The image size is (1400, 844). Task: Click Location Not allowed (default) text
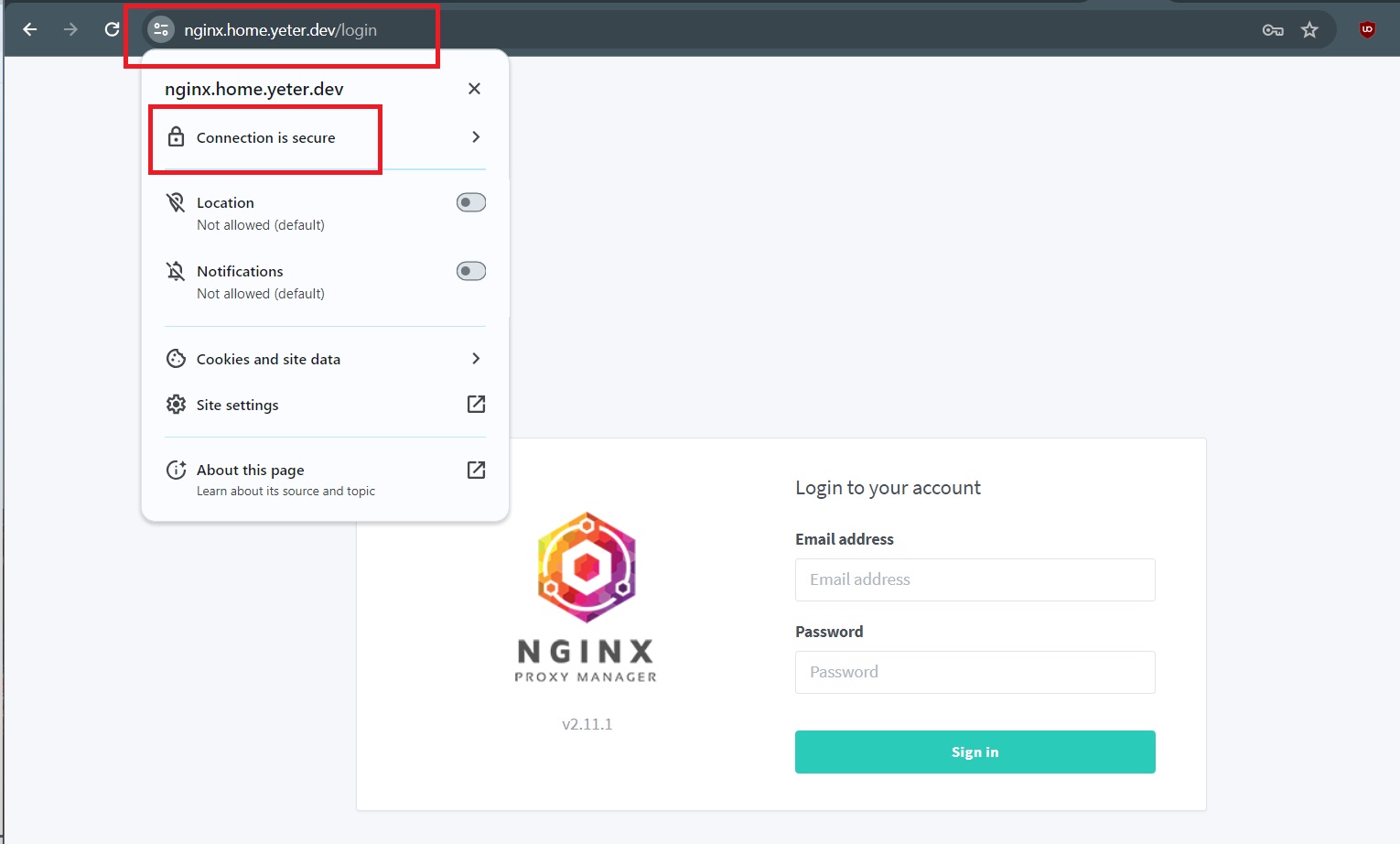pos(261,225)
